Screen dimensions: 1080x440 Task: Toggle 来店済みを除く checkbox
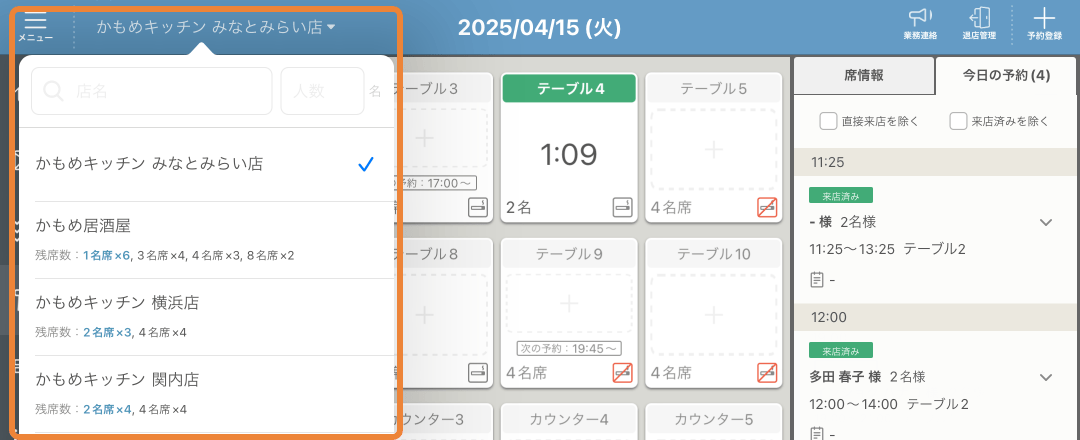(x=958, y=121)
